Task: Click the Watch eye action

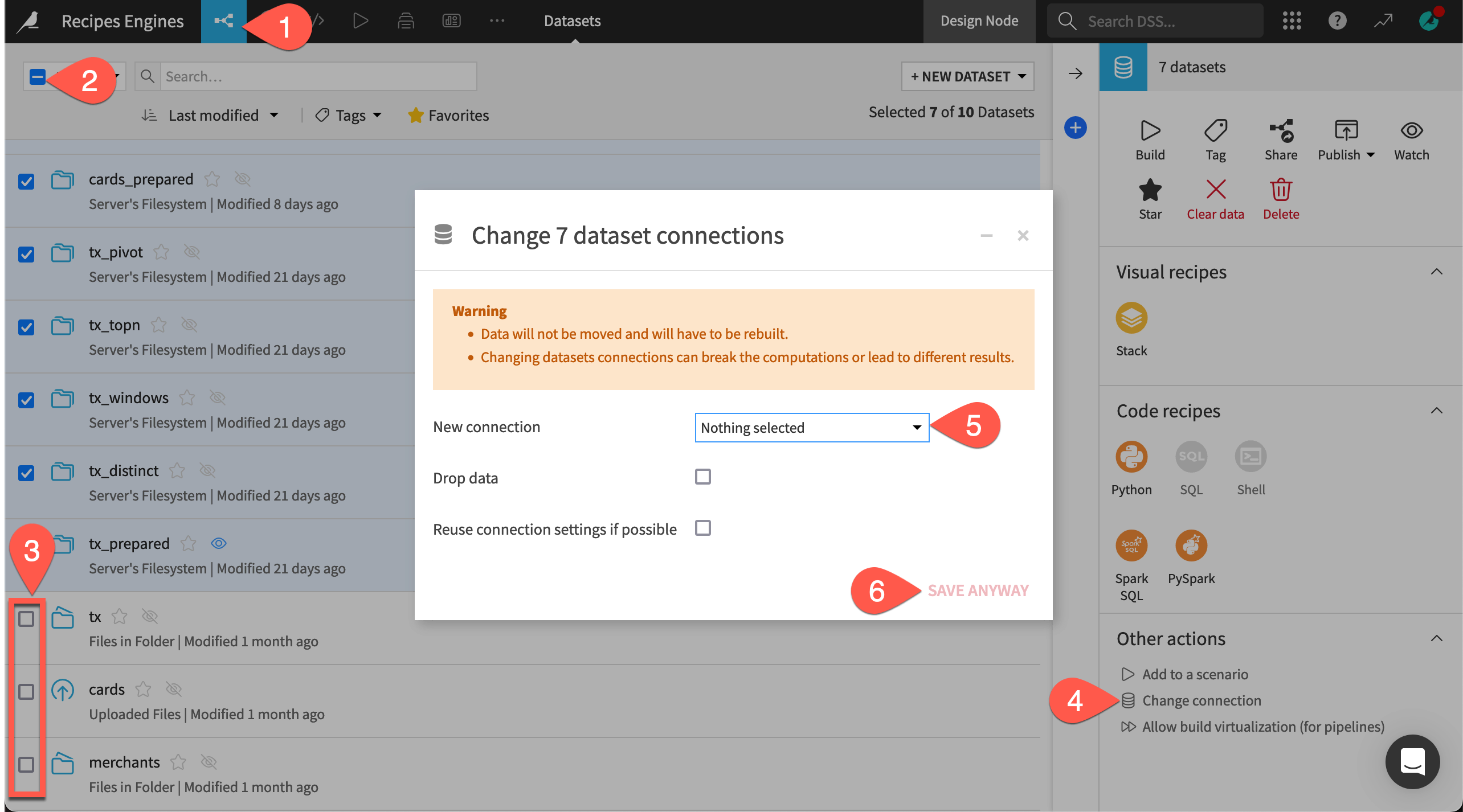Action: click(x=1411, y=130)
